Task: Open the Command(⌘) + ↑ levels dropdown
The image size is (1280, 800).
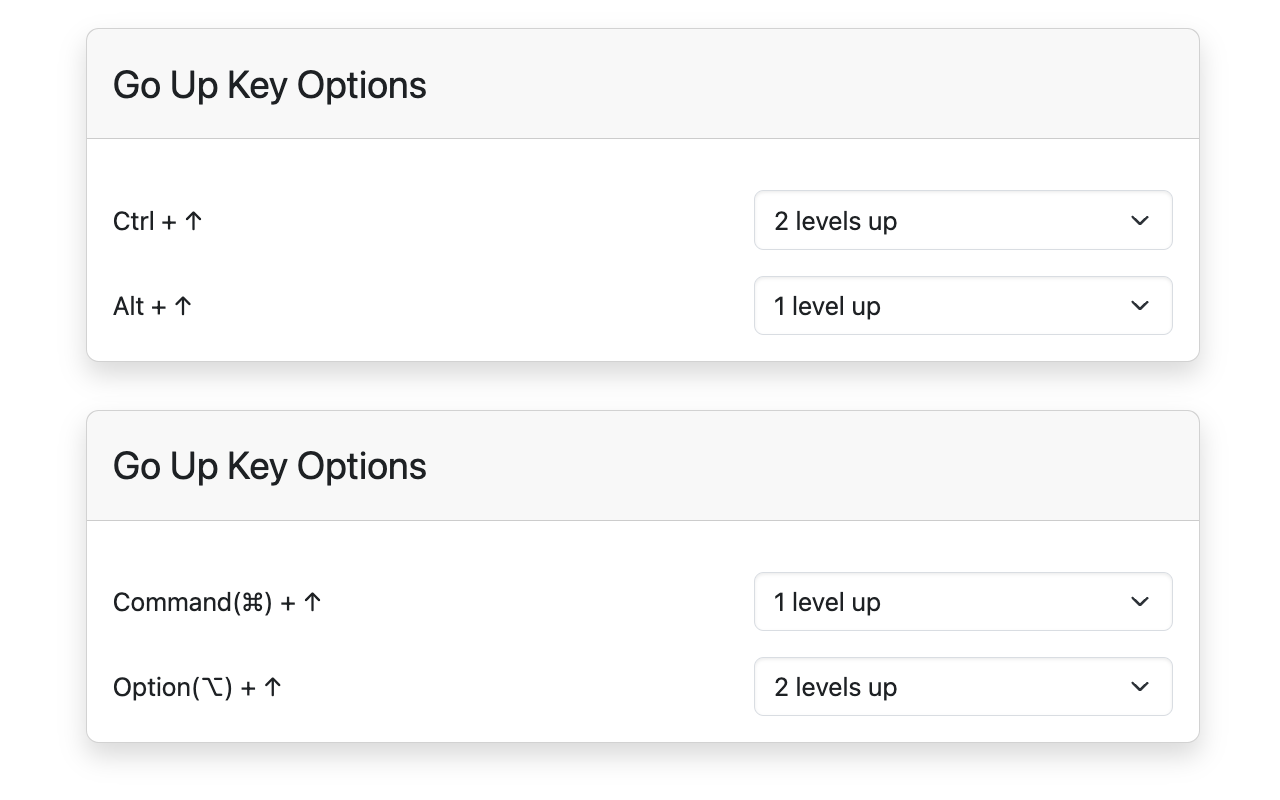Action: tap(962, 602)
